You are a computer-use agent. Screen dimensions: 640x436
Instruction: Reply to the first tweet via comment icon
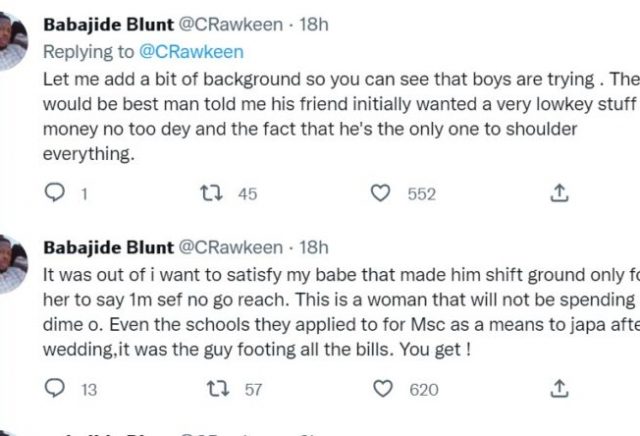coord(57,194)
